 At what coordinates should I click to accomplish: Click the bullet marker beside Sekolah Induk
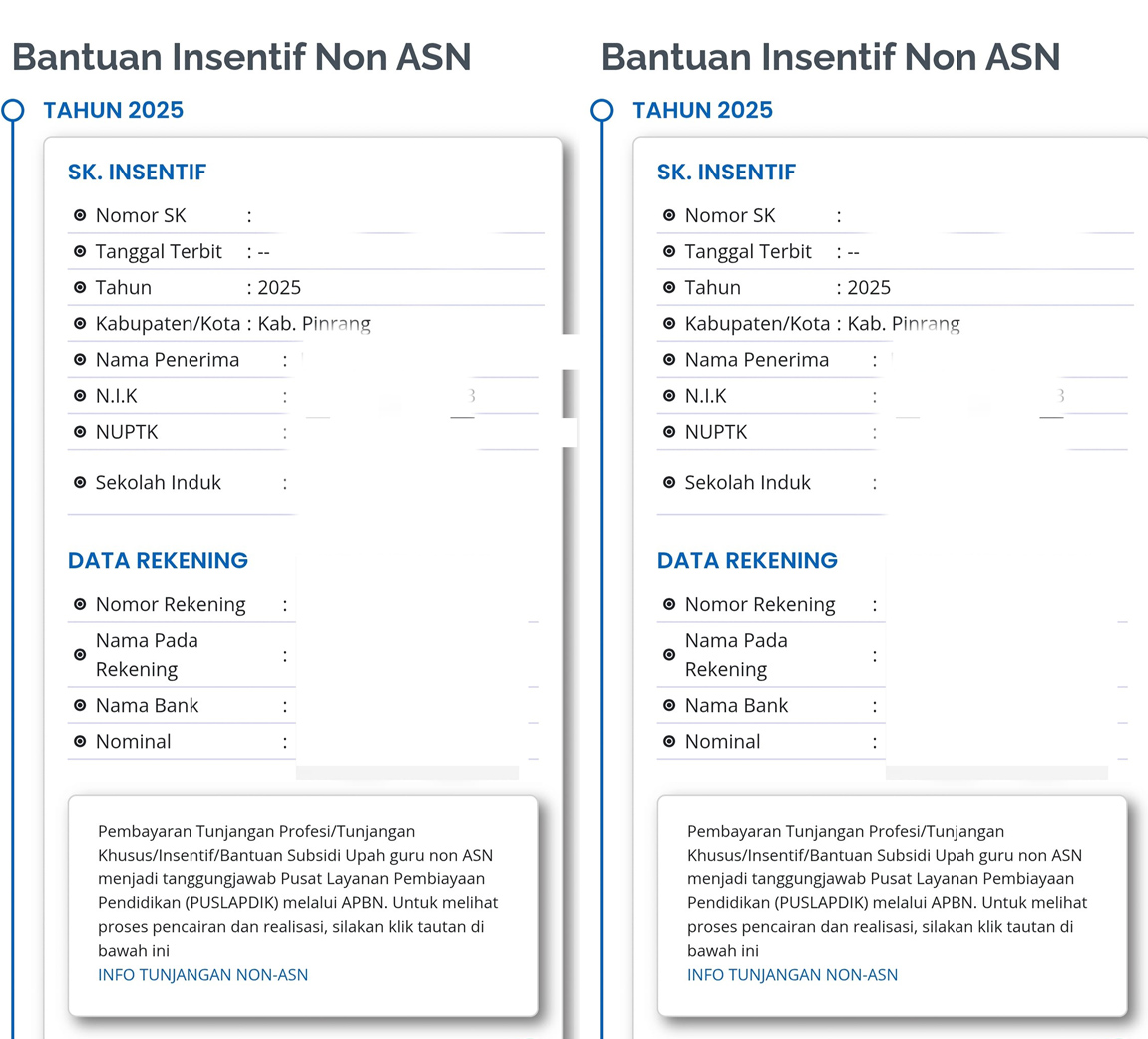point(81,483)
